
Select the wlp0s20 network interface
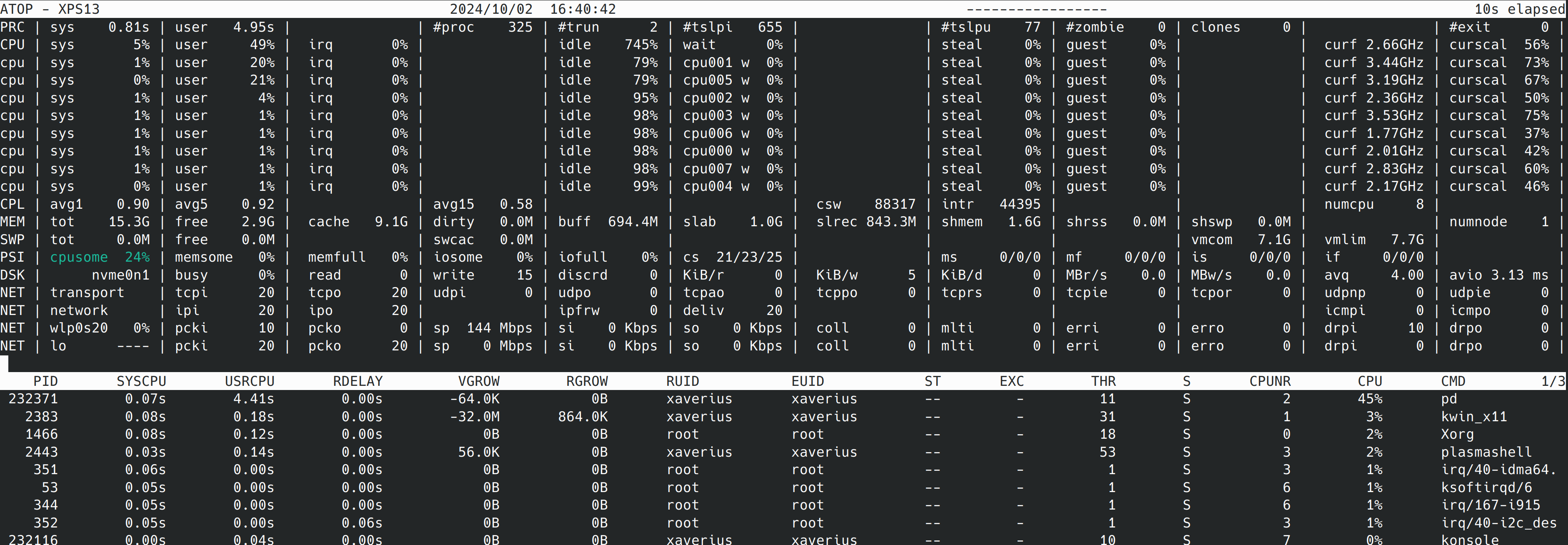79,328
